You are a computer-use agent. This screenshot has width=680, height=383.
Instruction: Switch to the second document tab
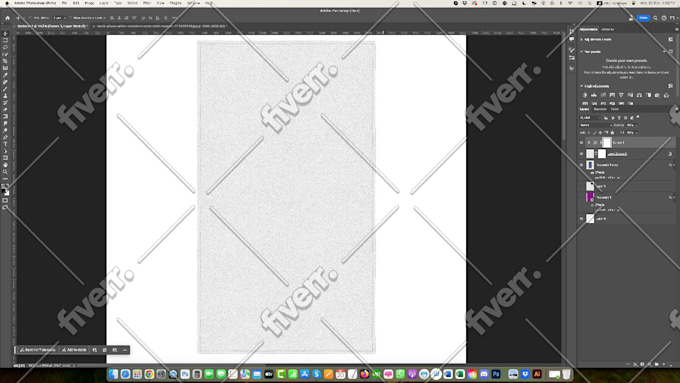pyautogui.click(x=160, y=26)
